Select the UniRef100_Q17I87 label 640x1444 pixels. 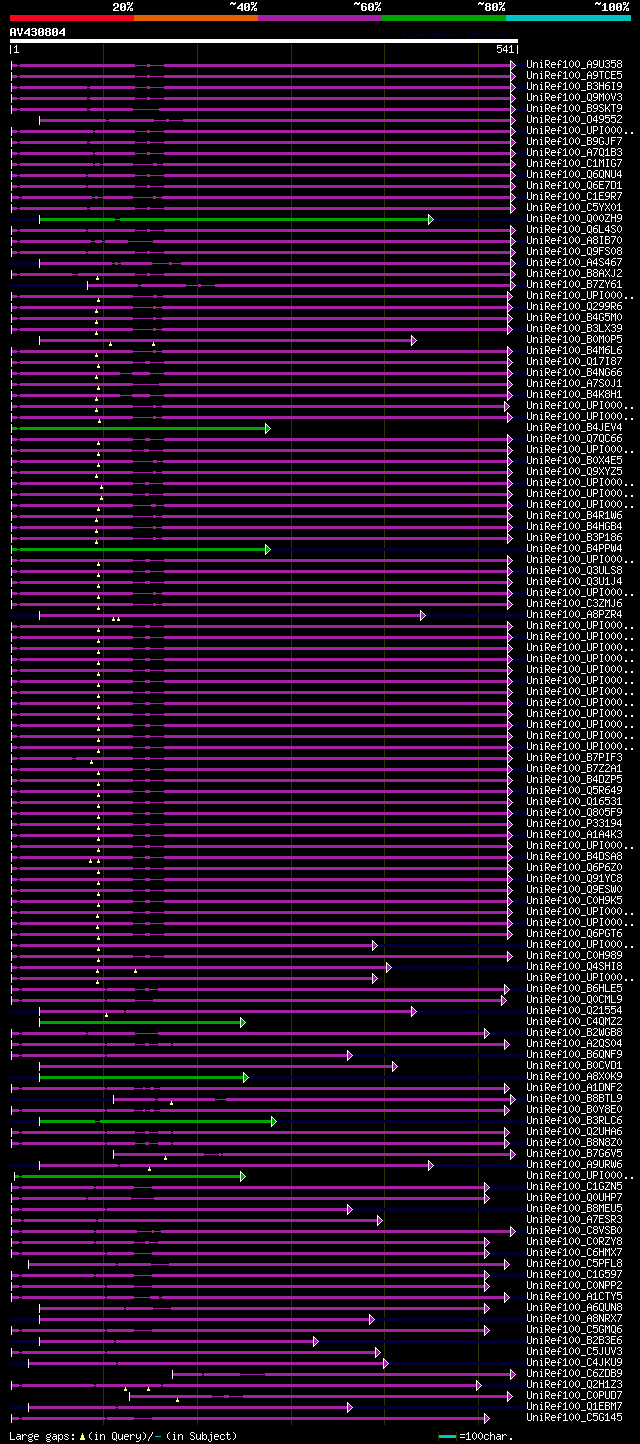click(574, 361)
